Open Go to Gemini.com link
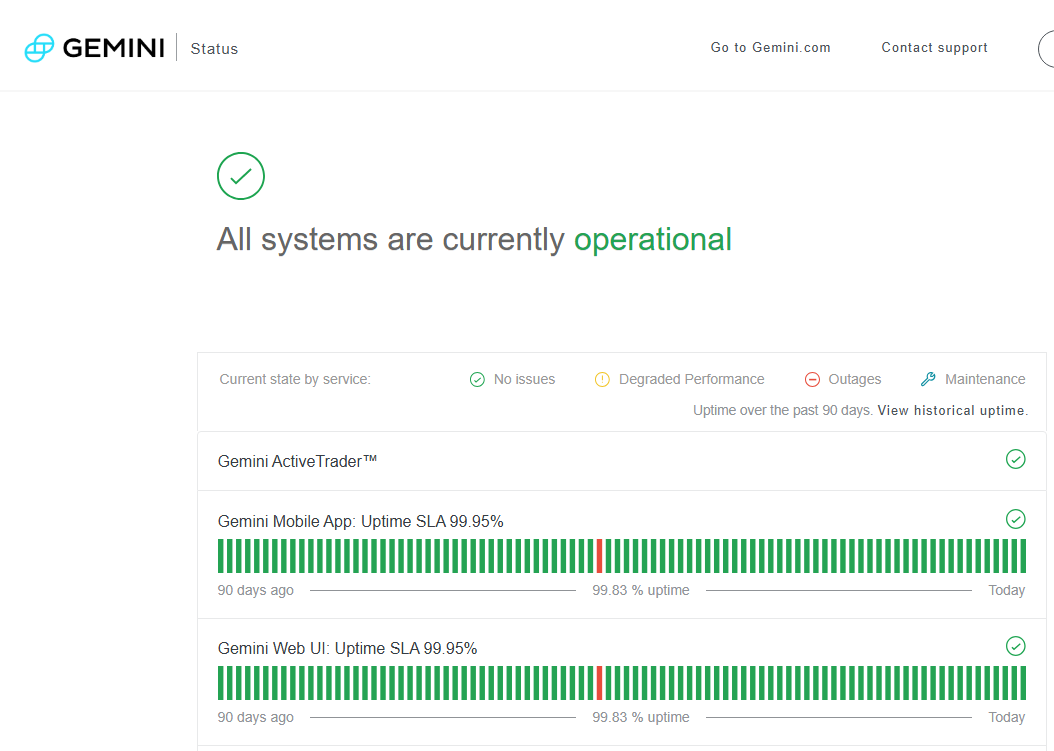 [770, 48]
